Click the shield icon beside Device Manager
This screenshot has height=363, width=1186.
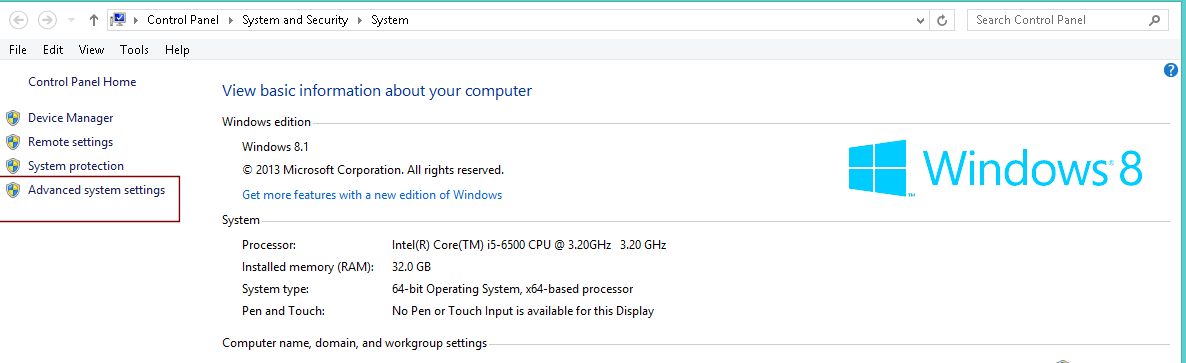[x=13, y=118]
